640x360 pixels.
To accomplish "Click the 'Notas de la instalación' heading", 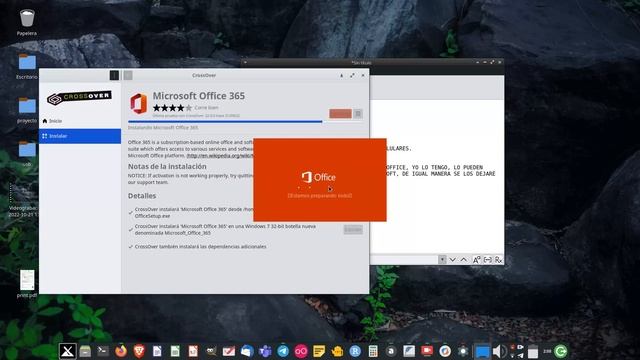I will click(x=167, y=167).
